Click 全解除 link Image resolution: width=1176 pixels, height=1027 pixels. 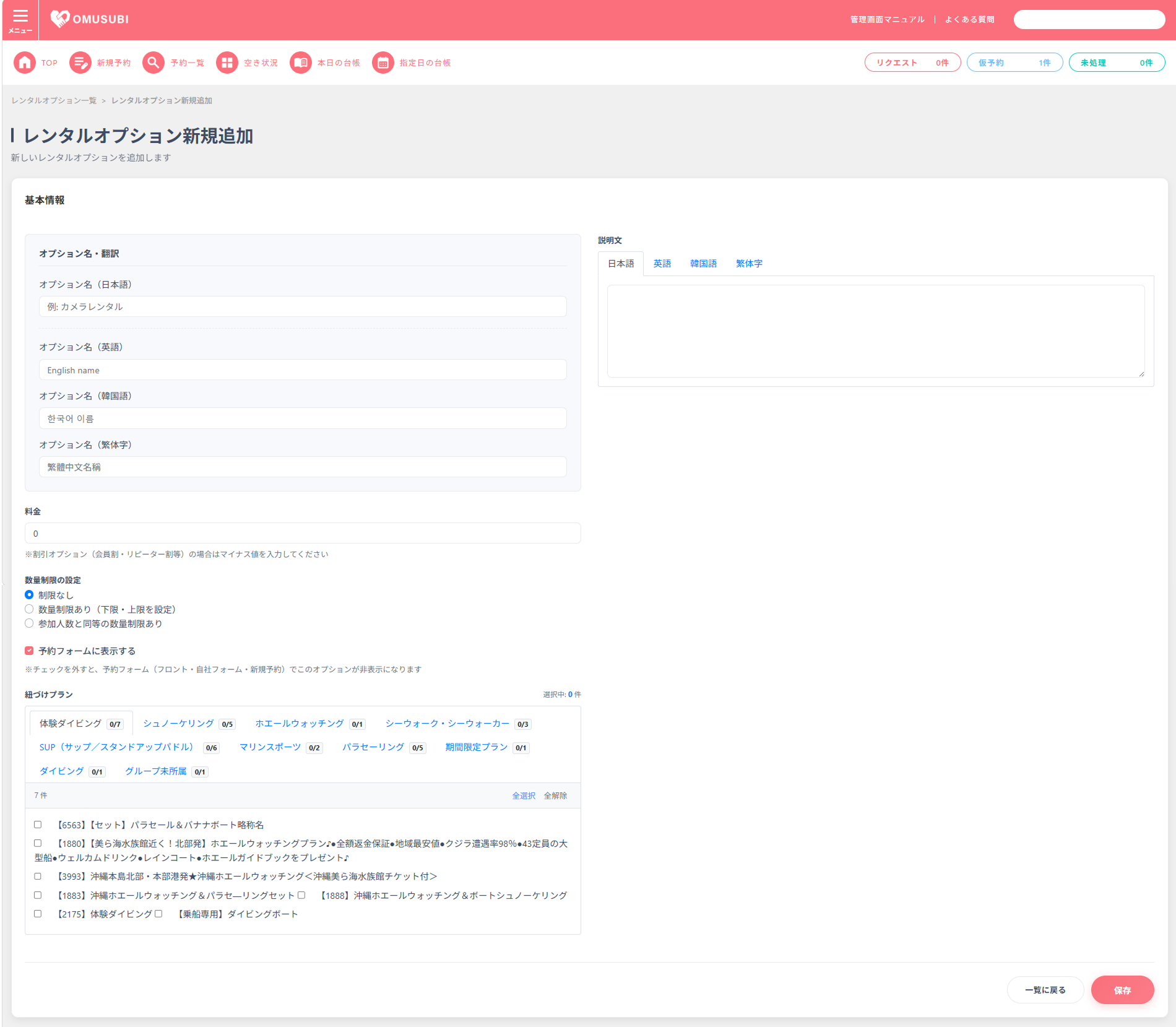(x=555, y=795)
